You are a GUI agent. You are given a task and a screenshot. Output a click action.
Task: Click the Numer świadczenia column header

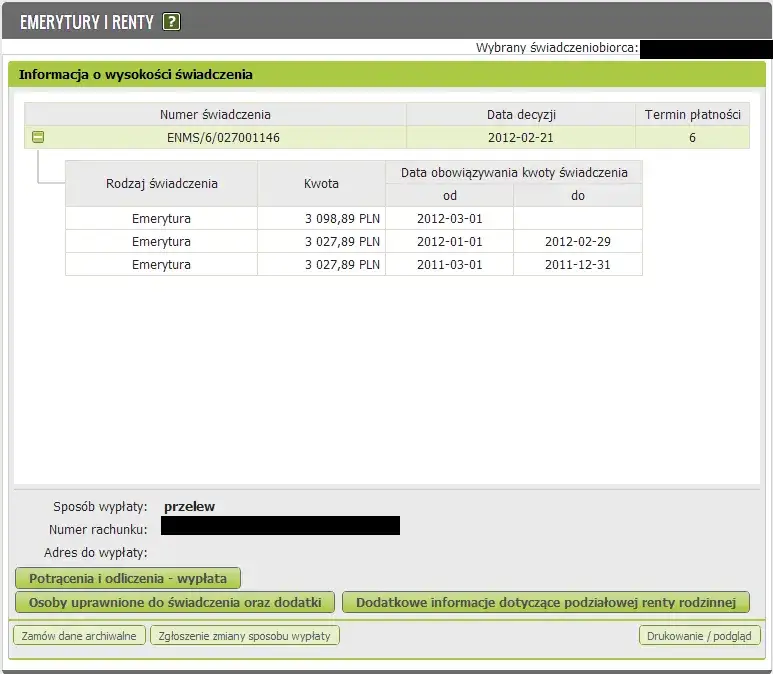coord(215,115)
